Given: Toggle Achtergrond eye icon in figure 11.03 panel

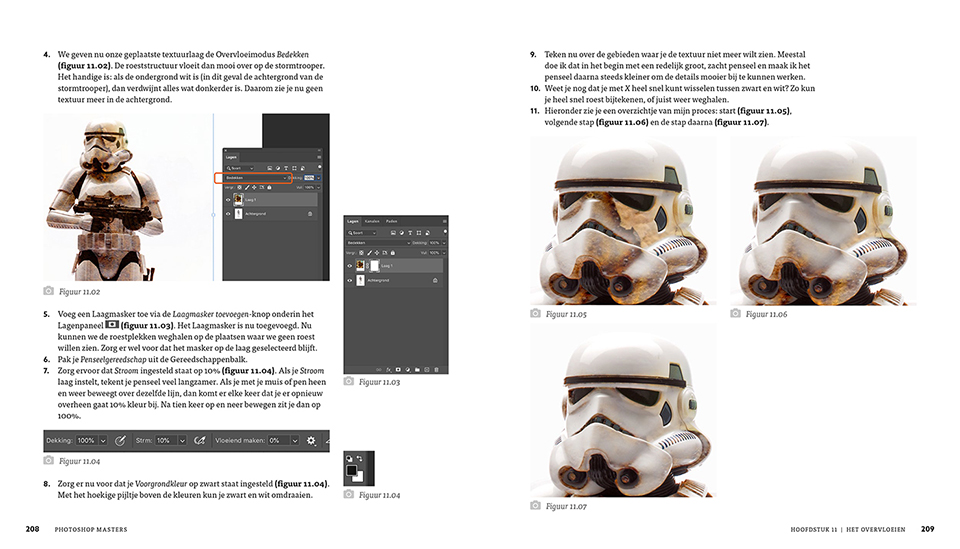Looking at the screenshot, I should 350,280.
